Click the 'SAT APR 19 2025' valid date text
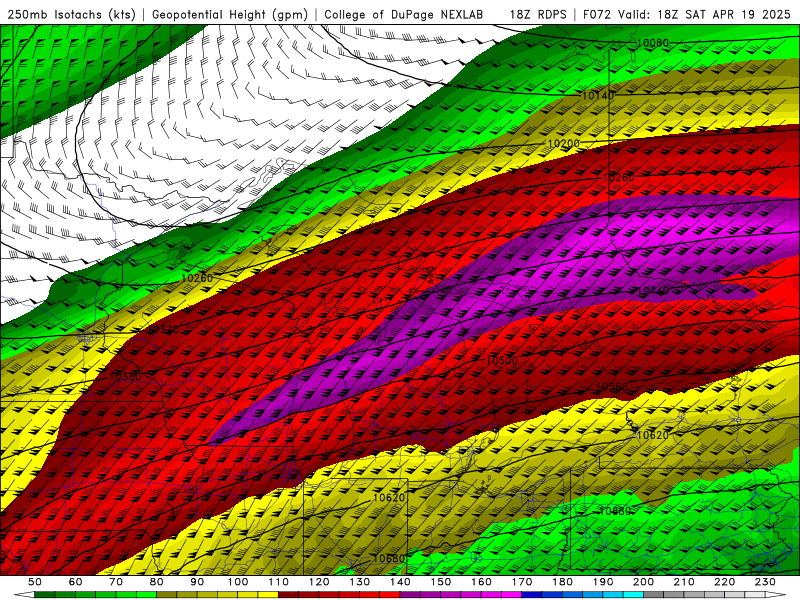Viewport: 800px width, 600px height. tap(737, 14)
